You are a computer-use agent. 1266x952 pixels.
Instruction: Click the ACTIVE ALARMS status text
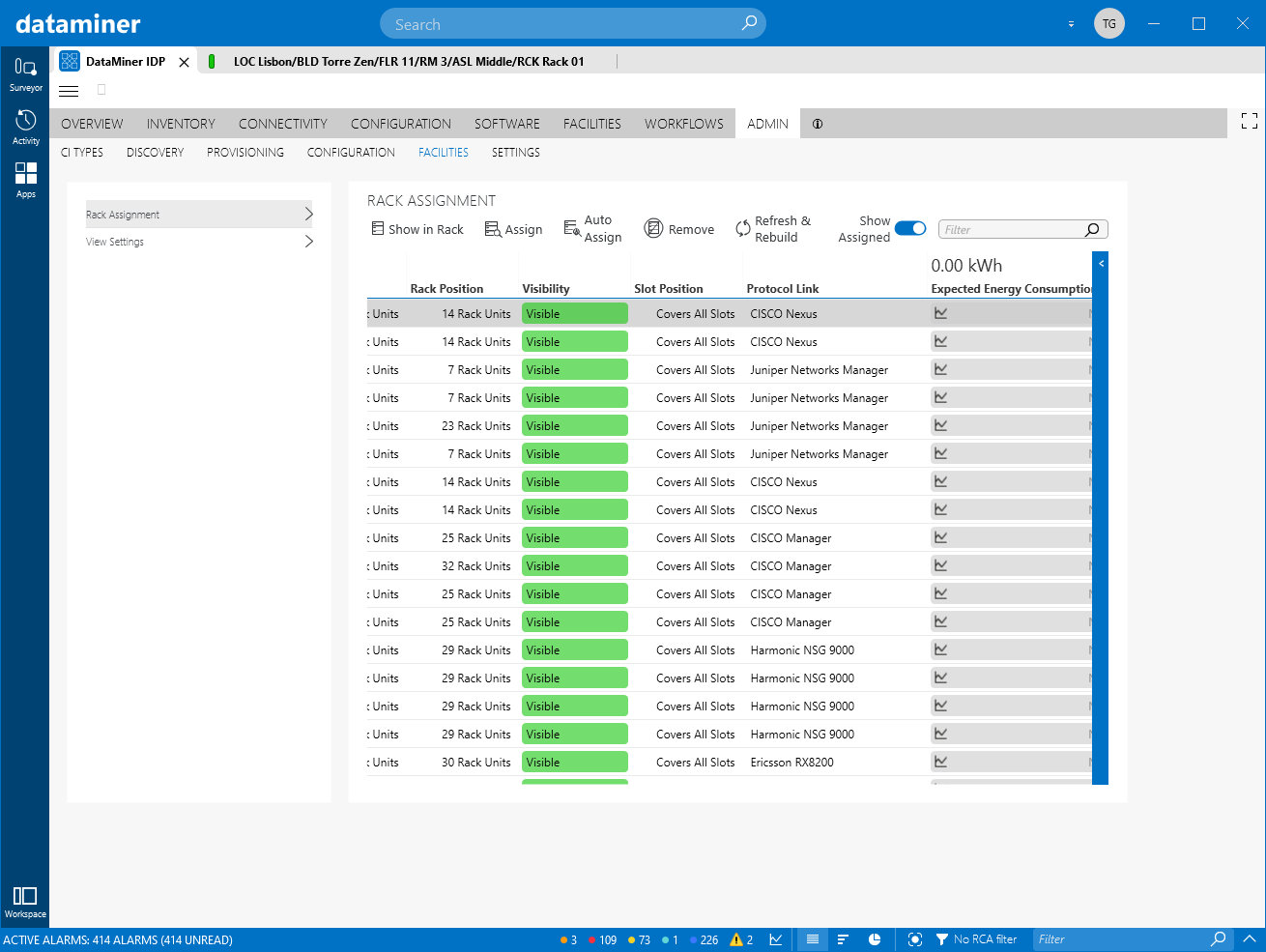pyautogui.click(x=118, y=939)
